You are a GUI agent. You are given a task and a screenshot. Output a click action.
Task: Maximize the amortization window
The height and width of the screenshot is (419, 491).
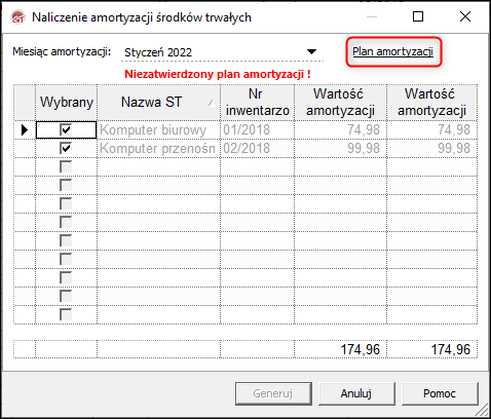[418, 16]
